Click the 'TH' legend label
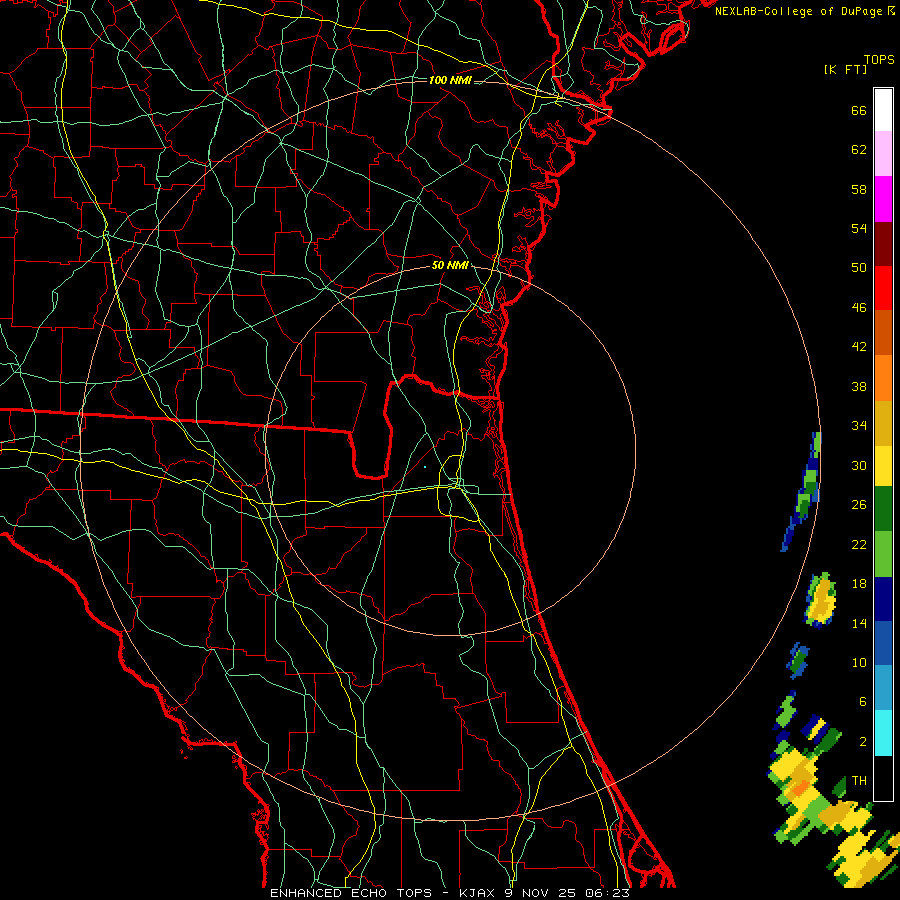 click(859, 781)
